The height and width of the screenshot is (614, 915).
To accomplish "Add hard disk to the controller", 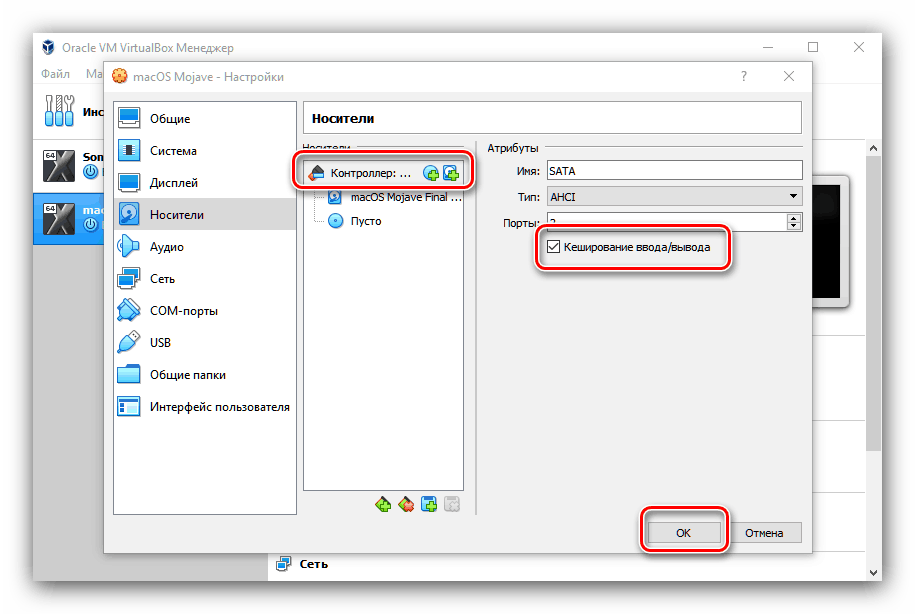I will (451, 173).
